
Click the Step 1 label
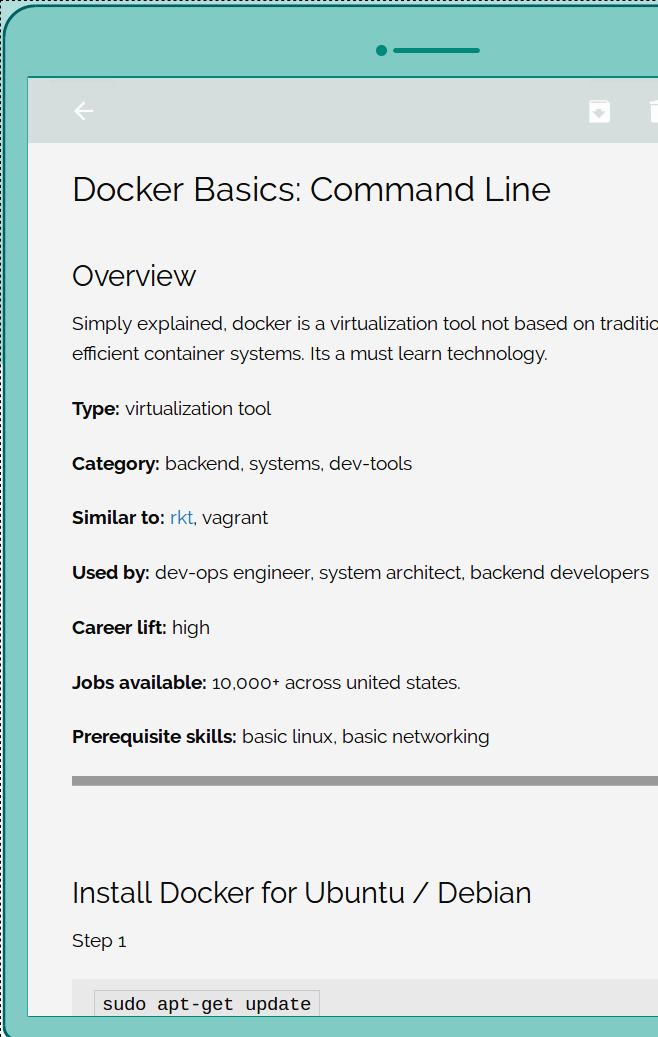pyautogui.click(x=99, y=940)
